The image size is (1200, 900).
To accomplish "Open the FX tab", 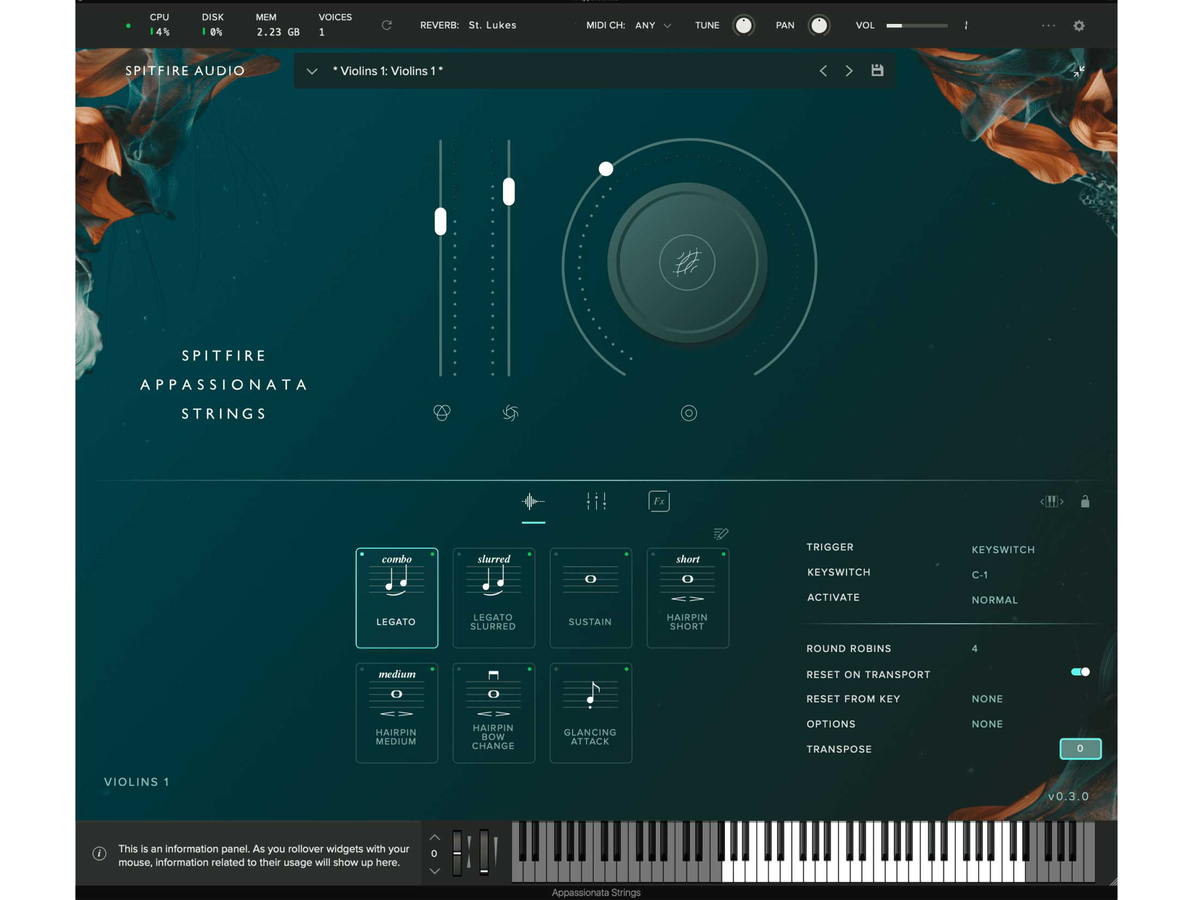I will coord(658,501).
